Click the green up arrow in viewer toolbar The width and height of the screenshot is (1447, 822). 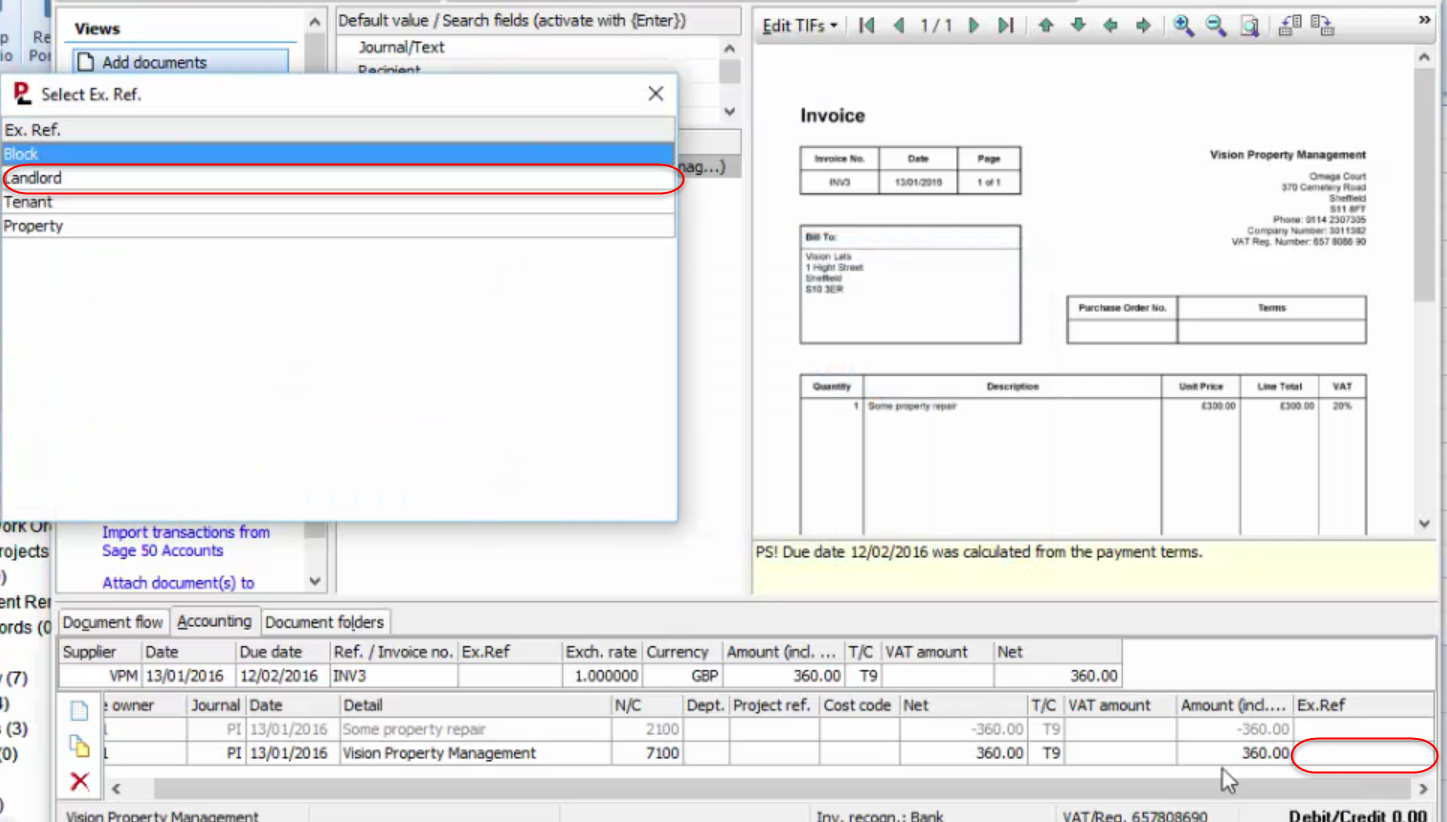(x=1046, y=25)
